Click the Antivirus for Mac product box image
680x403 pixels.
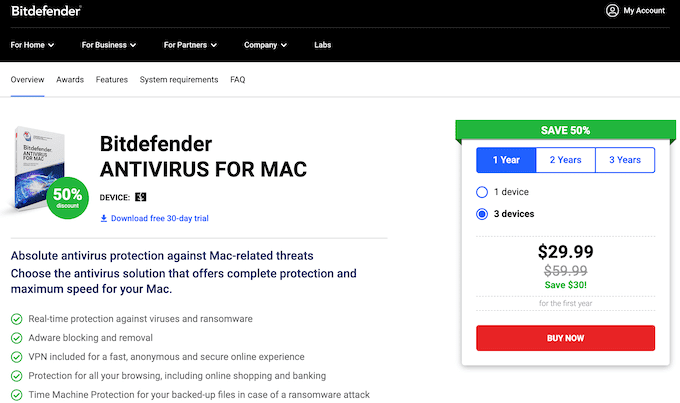pos(38,168)
